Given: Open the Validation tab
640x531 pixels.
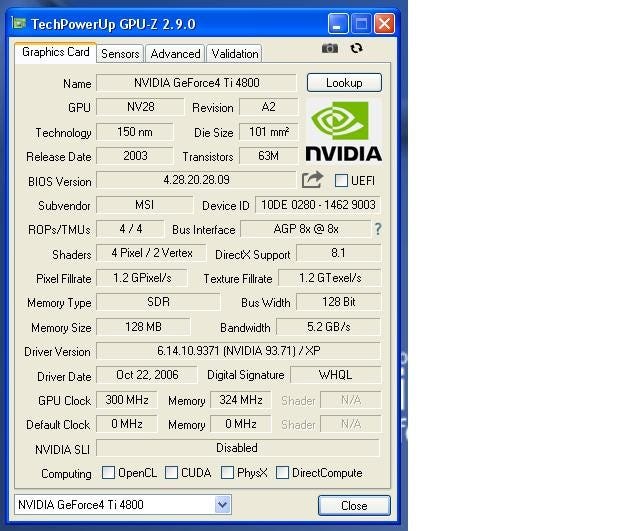Looking at the screenshot, I should point(235,54).
